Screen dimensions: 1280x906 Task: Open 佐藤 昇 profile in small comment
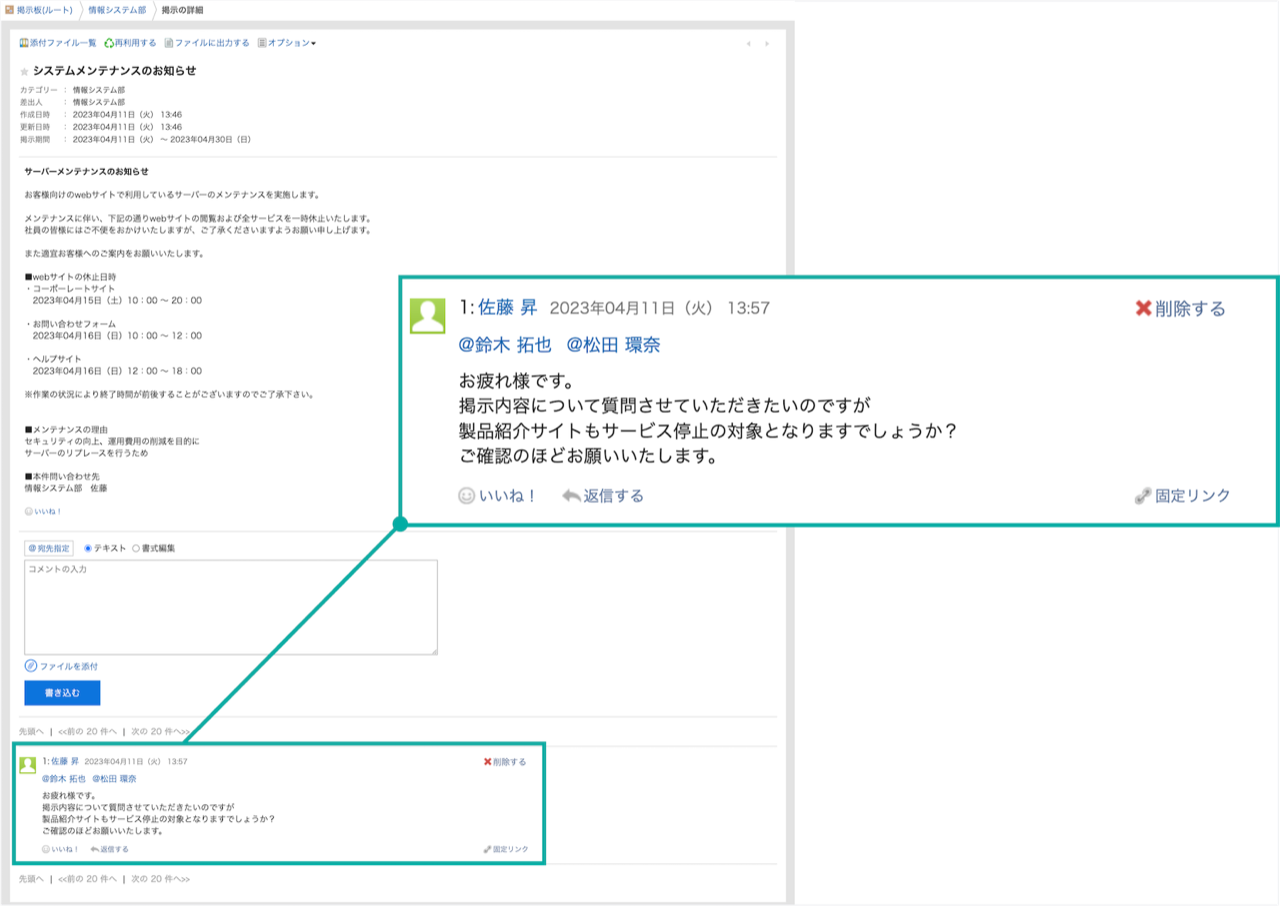pos(65,761)
